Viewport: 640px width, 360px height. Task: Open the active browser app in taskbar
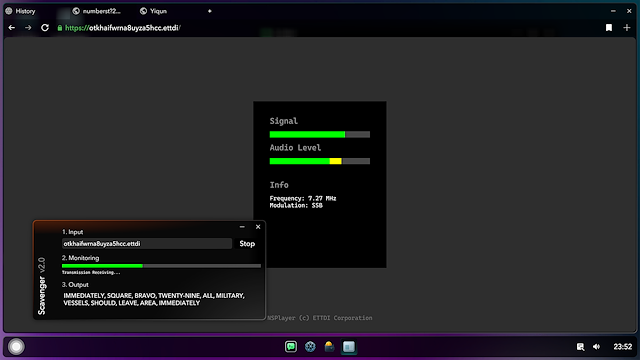click(x=349, y=347)
